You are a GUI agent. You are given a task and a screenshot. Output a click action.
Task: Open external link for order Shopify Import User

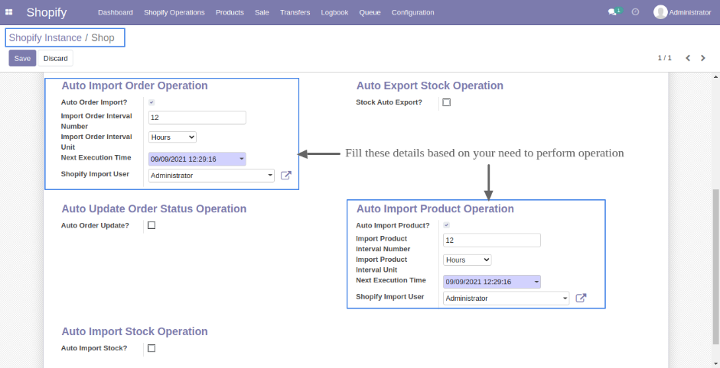pyautogui.click(x=286, y=176)
